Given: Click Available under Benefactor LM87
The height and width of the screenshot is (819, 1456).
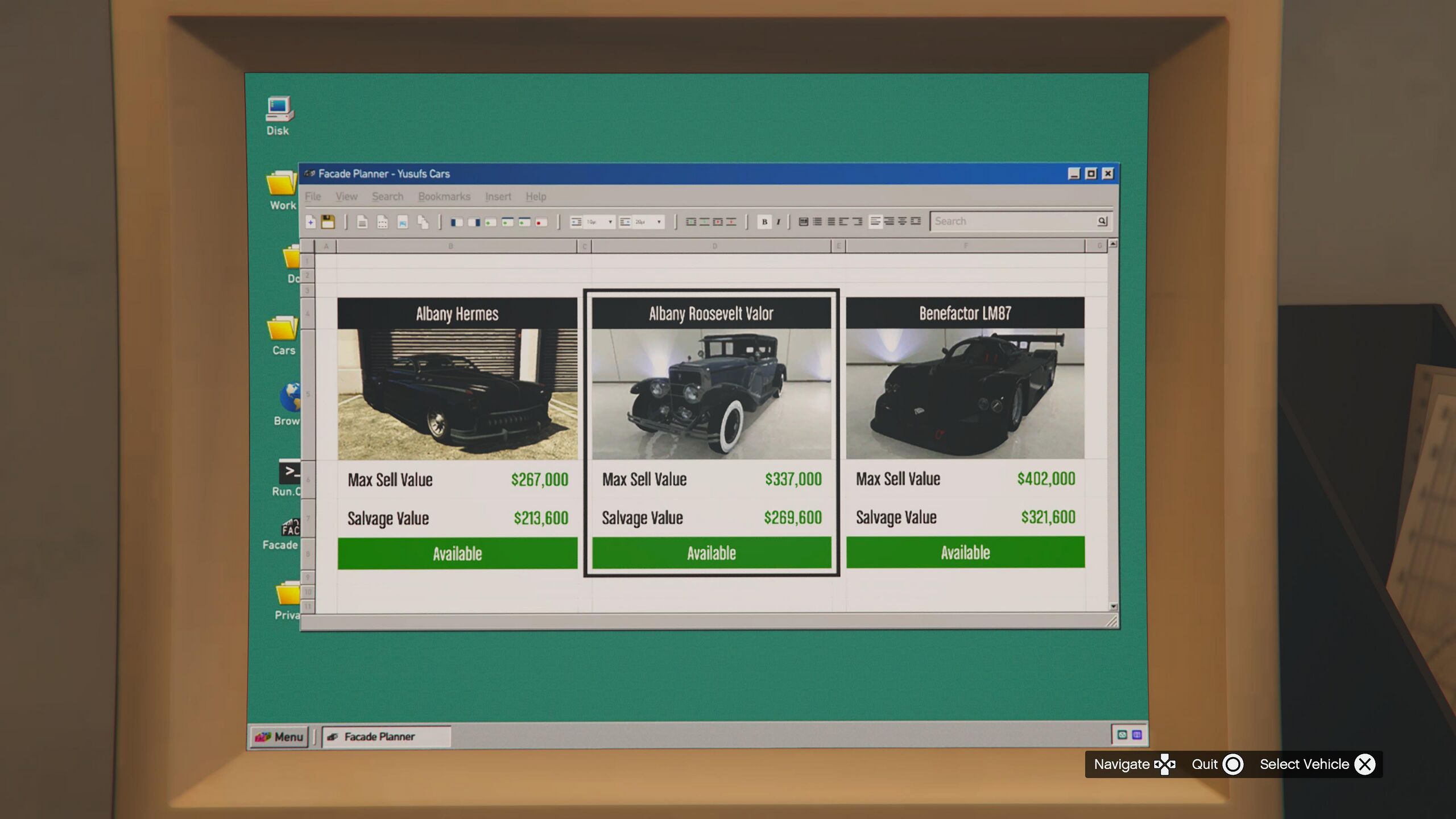Looking at the screenshot, I should (965, 552).
